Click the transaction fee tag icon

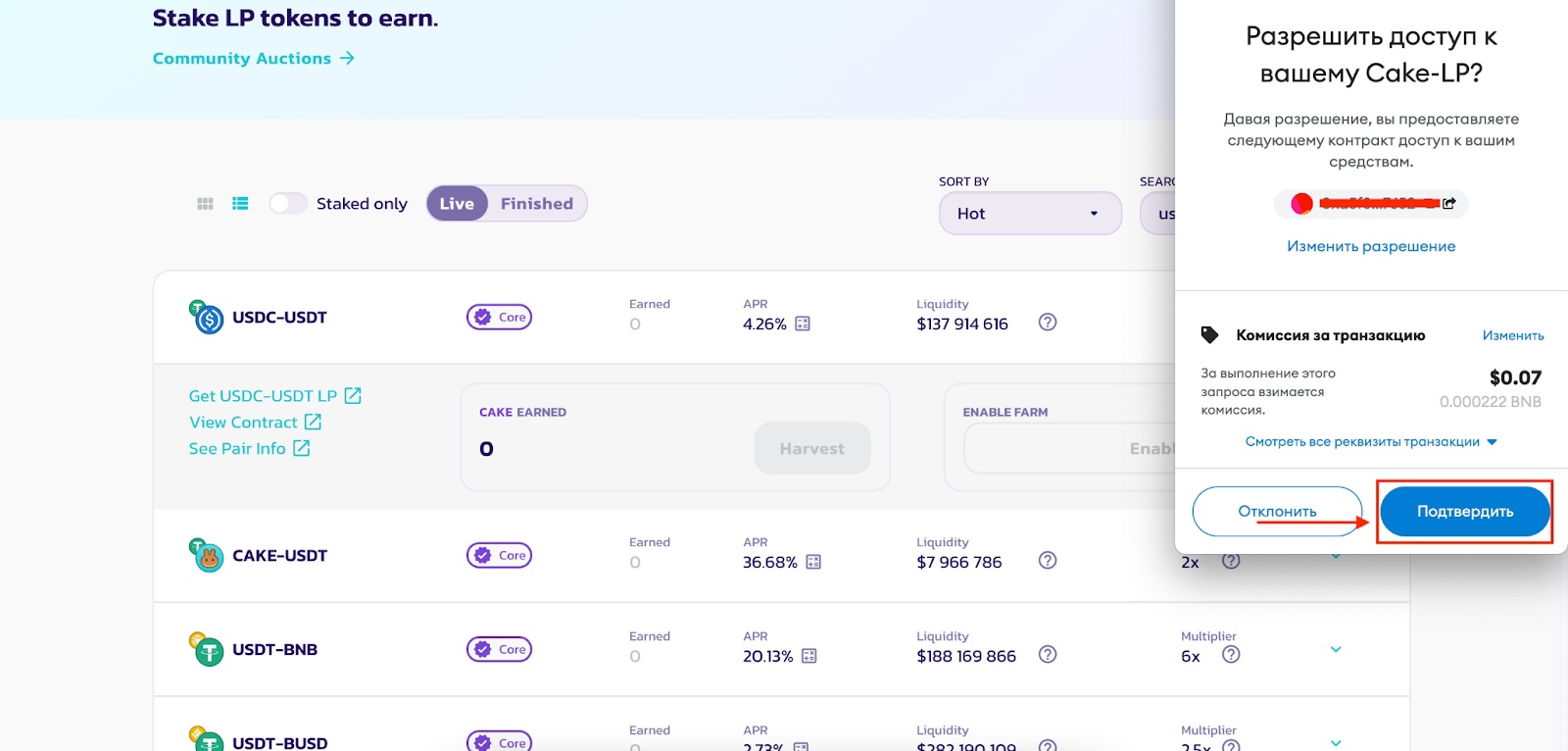click(x=1210, y=335)
